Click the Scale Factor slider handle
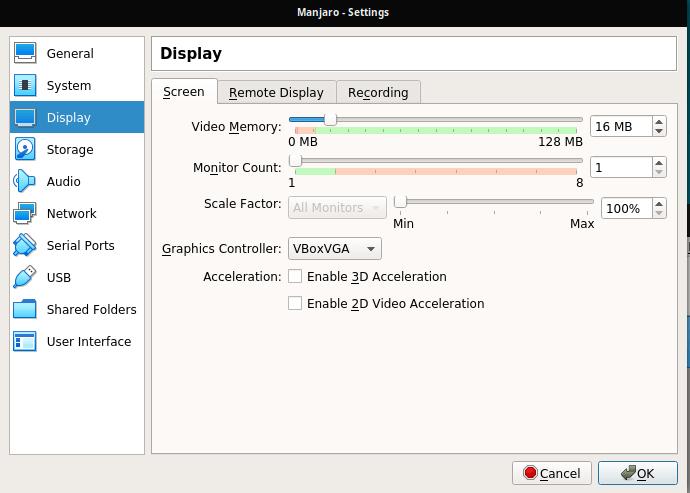The height and width of the screenshot is (493, 690). point(400,202)
